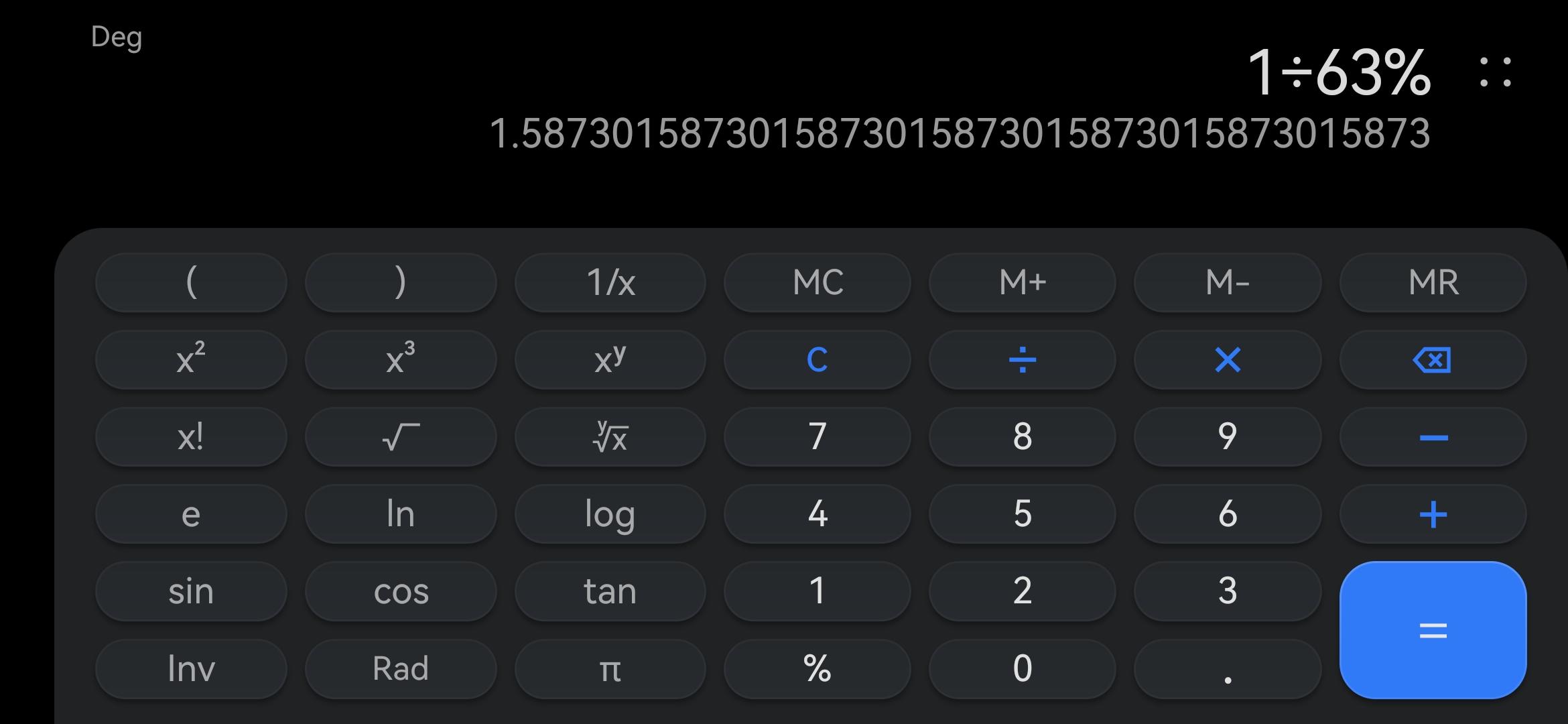Open the four-dot options menu
The image size is (1568, 724).
[1495, 72]
